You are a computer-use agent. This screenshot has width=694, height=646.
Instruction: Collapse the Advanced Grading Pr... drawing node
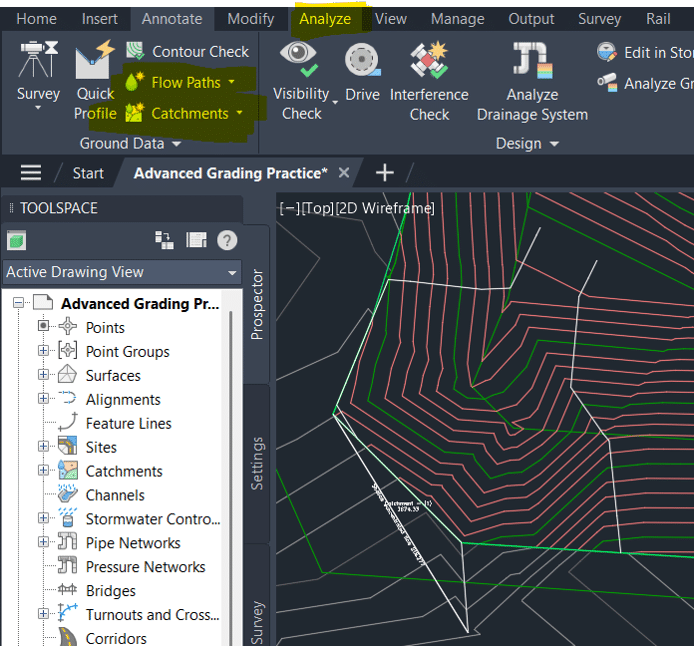(19, 303)
